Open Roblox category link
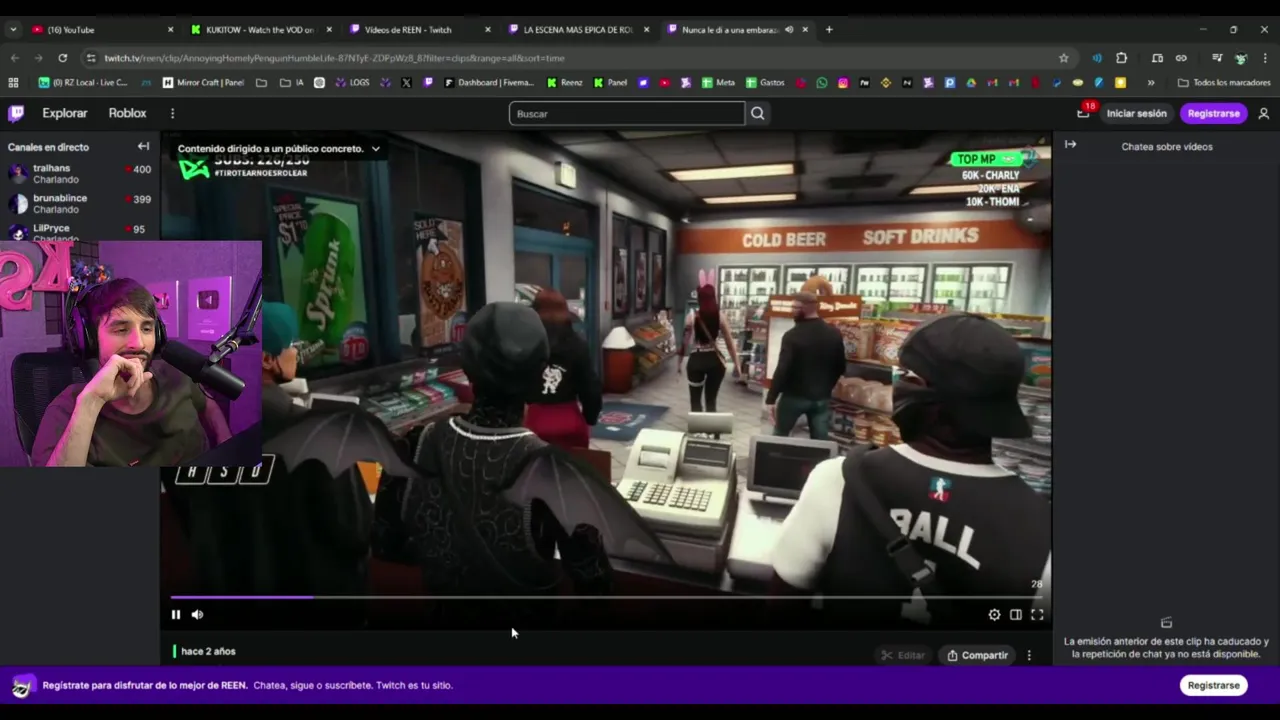 (127, 113)
